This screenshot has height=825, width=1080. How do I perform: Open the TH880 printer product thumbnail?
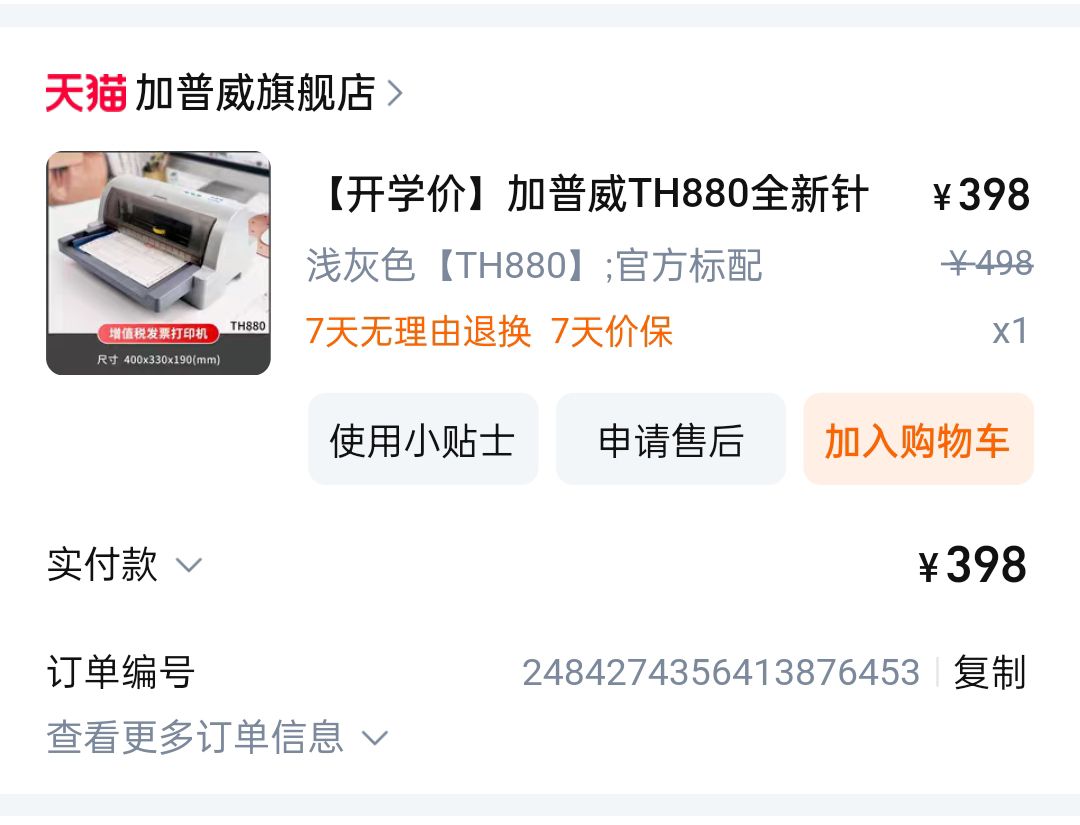pos(158,263)
